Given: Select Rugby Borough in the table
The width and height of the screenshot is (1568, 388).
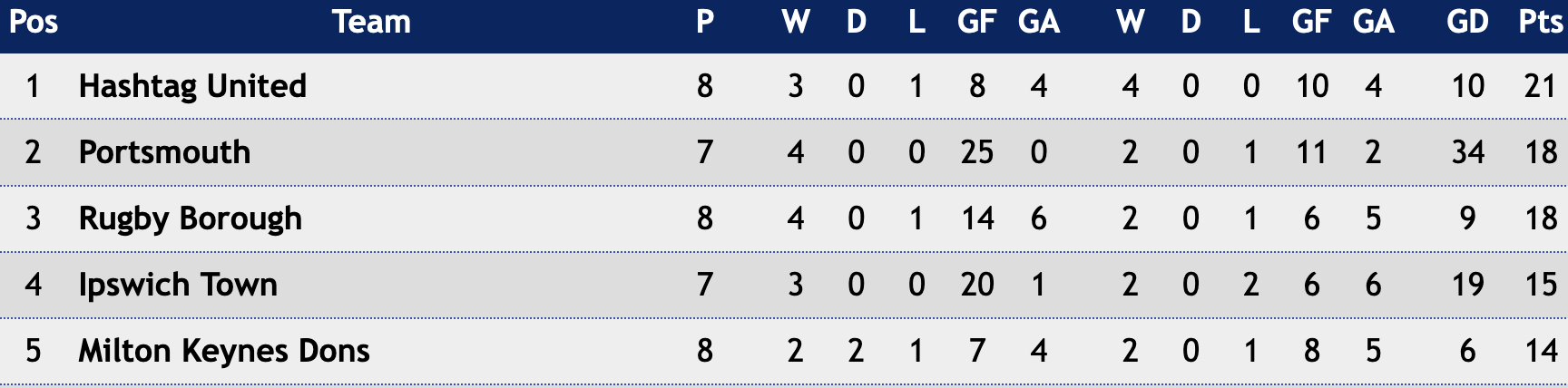Looking at the screenshot, I should tap(191, 218).
